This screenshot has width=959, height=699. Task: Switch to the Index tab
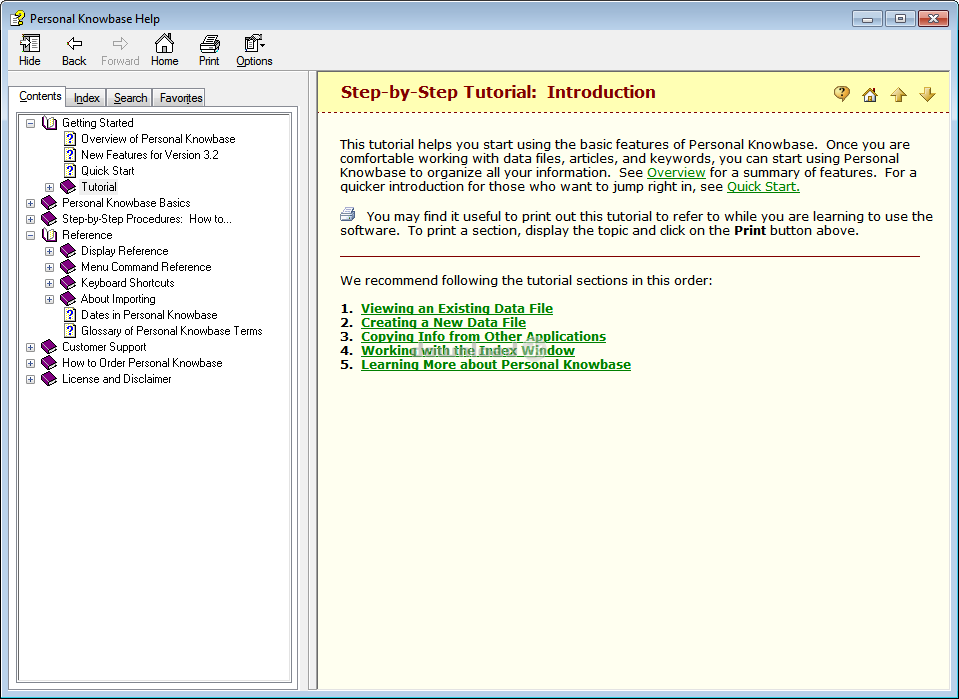[87, 98]
